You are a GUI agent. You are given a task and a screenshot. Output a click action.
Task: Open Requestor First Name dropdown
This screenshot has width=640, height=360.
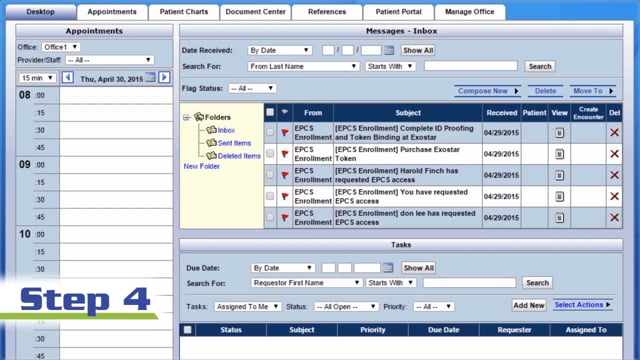[307, 282]
